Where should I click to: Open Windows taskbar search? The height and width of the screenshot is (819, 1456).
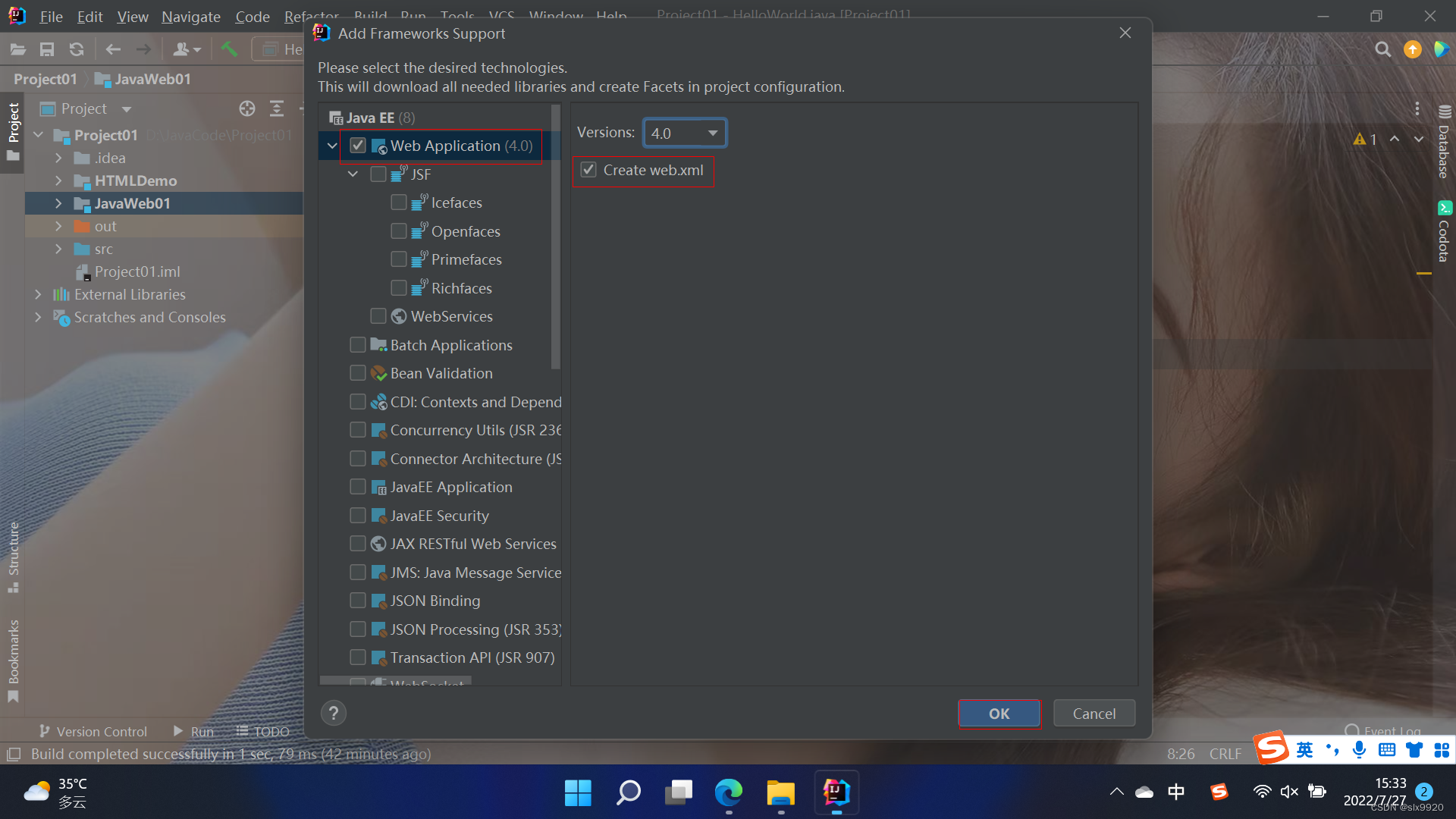click(628, 793)
